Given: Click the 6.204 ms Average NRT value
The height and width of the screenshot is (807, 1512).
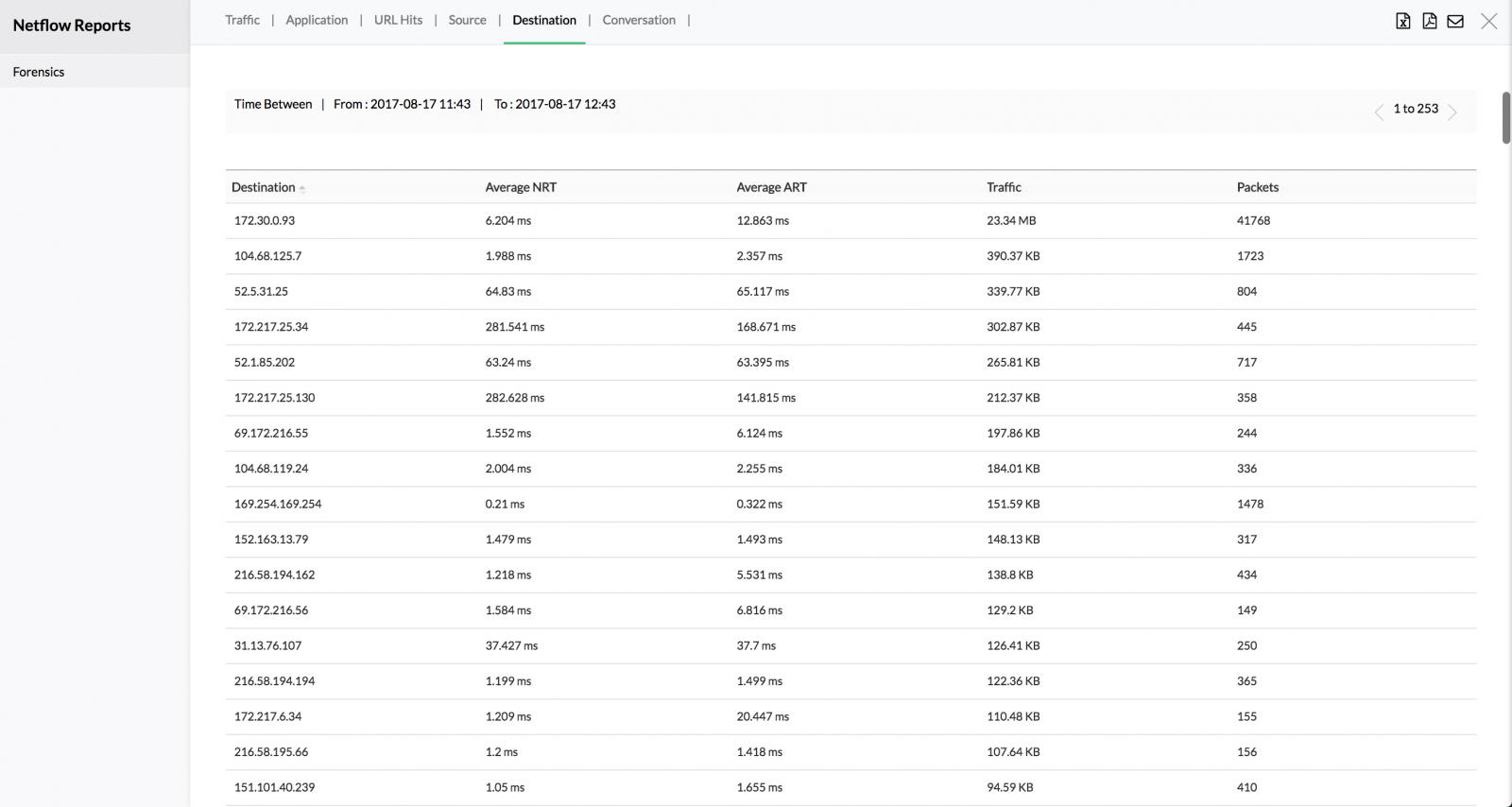Looking at the screenshot, I should tap(508, 220).
